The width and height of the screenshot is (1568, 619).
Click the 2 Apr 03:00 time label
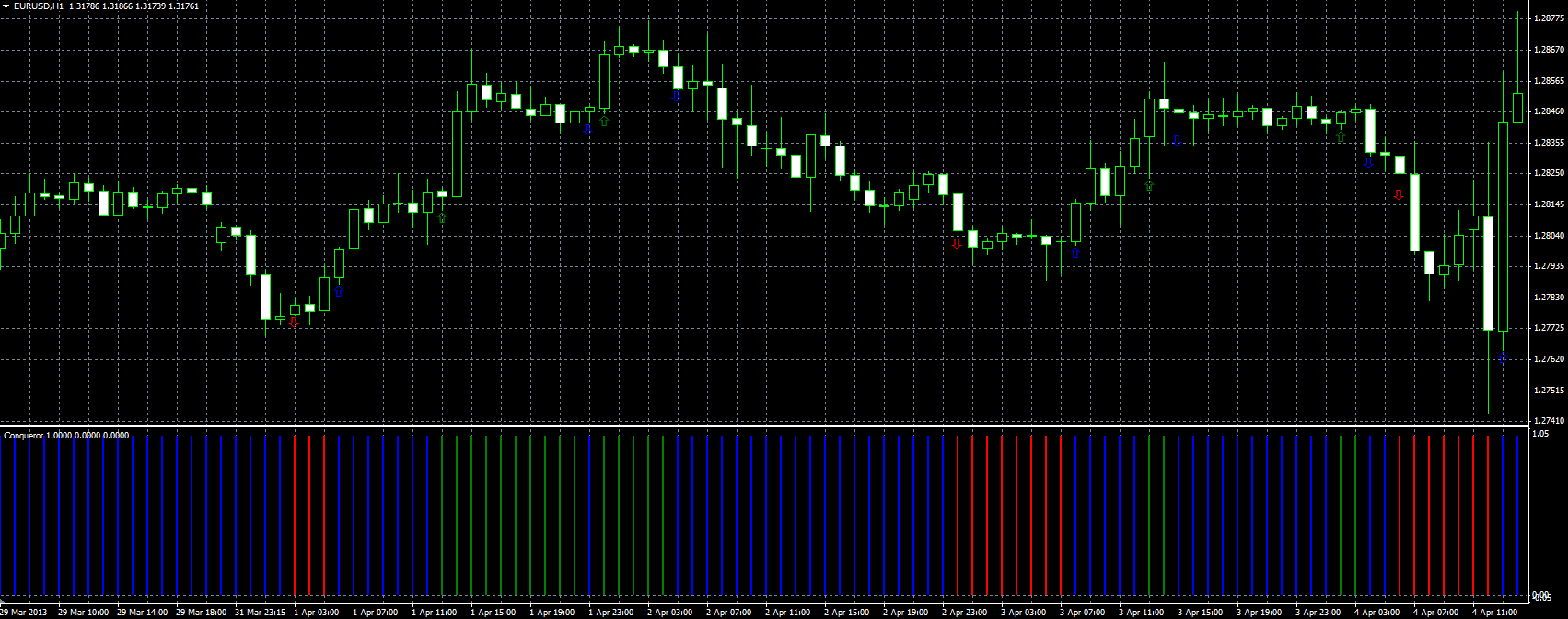(x=670, y=612)
